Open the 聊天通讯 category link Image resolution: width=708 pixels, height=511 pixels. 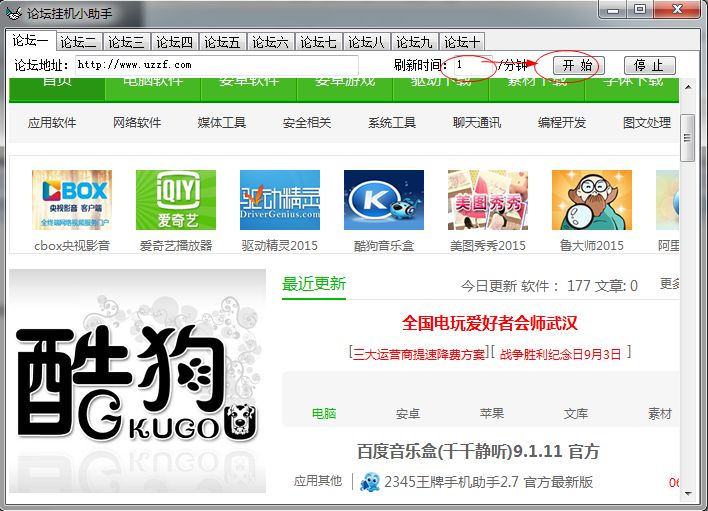click(477, 122)
